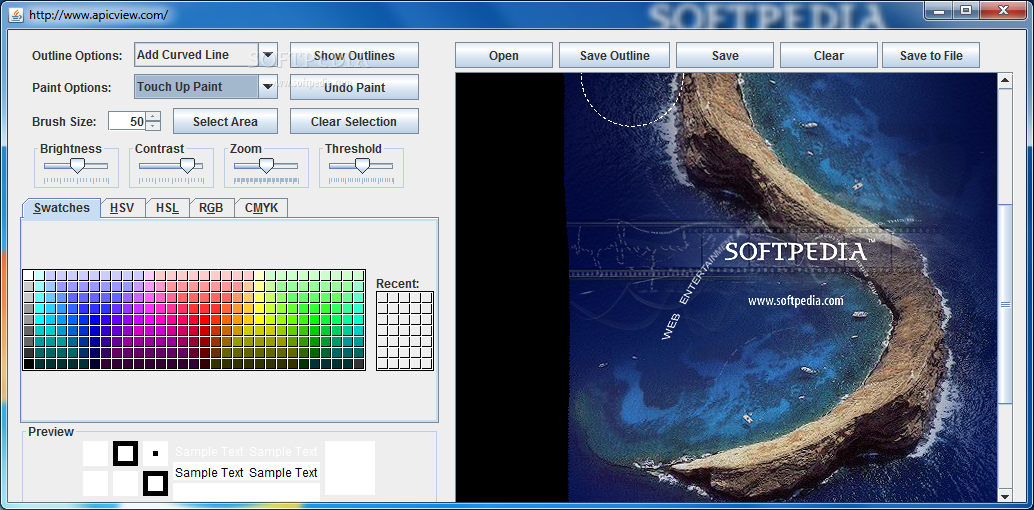
Task: Click Undo Paint button
Action: click(354, 87)
